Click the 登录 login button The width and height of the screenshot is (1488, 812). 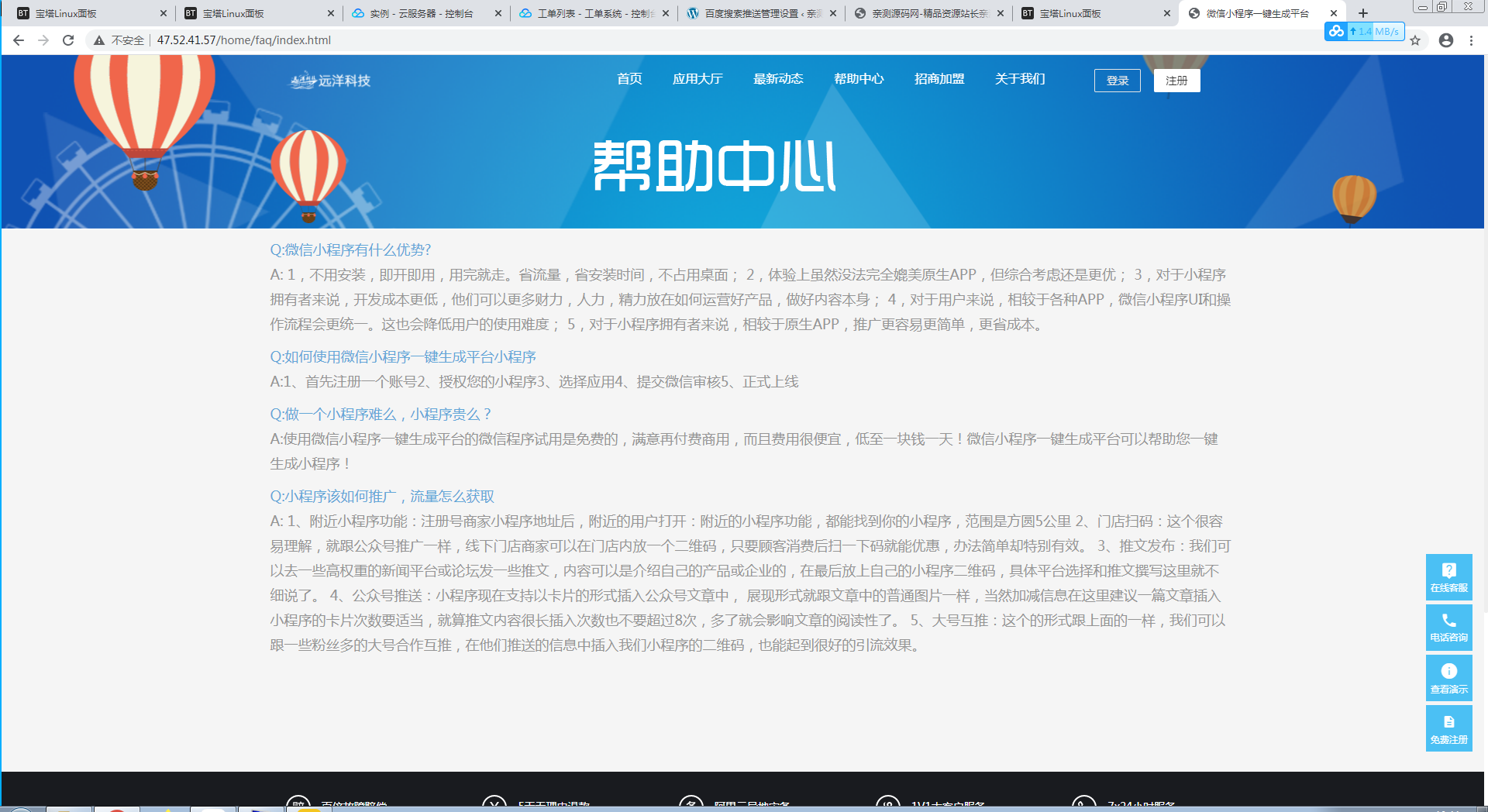(x=1118, y=81)
